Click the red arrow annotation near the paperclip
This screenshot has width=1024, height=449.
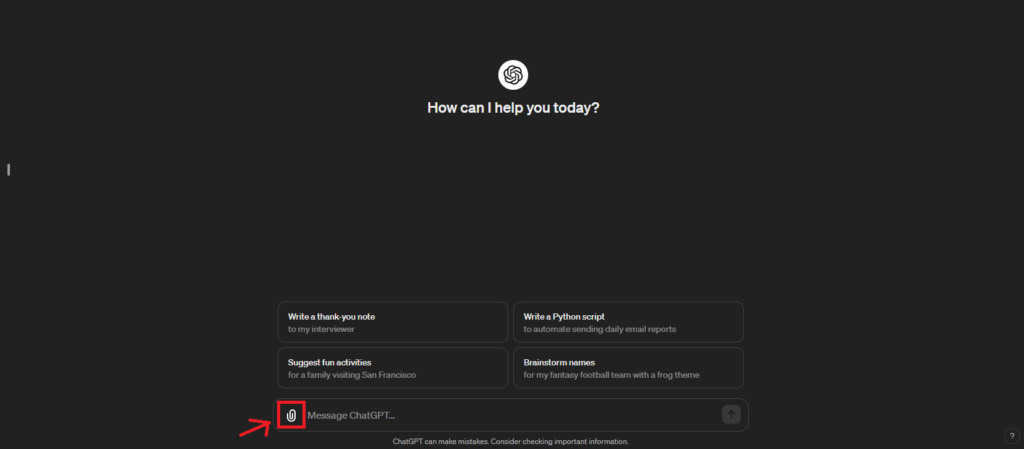(x=254, y=429)
